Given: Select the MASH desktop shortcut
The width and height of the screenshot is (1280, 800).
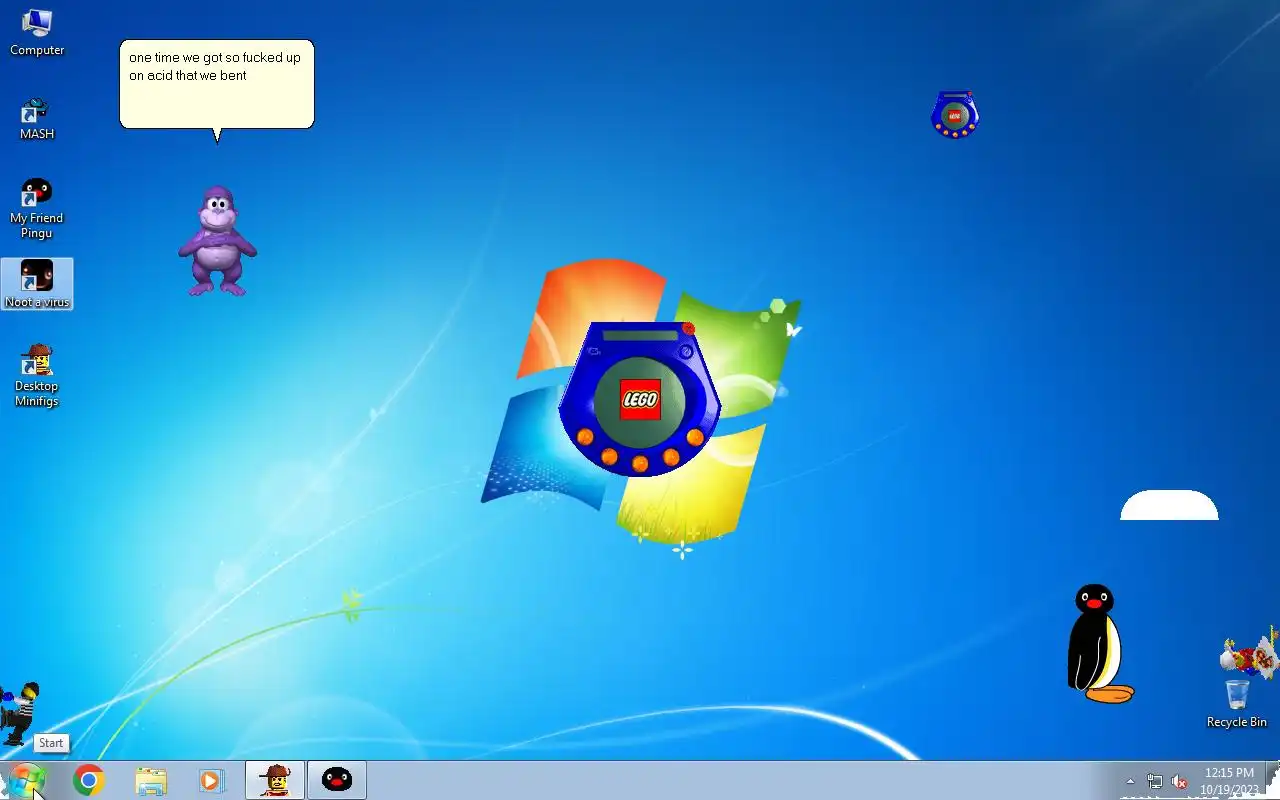Looking at the screenshot, I should pos(37,118).
